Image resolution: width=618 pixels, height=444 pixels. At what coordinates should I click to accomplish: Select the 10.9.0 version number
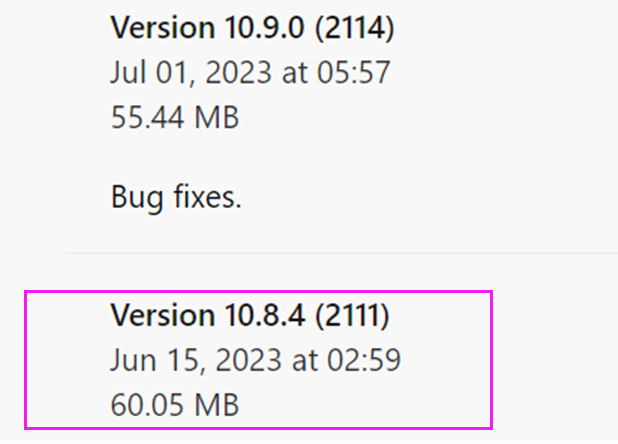tap(265, 28)
